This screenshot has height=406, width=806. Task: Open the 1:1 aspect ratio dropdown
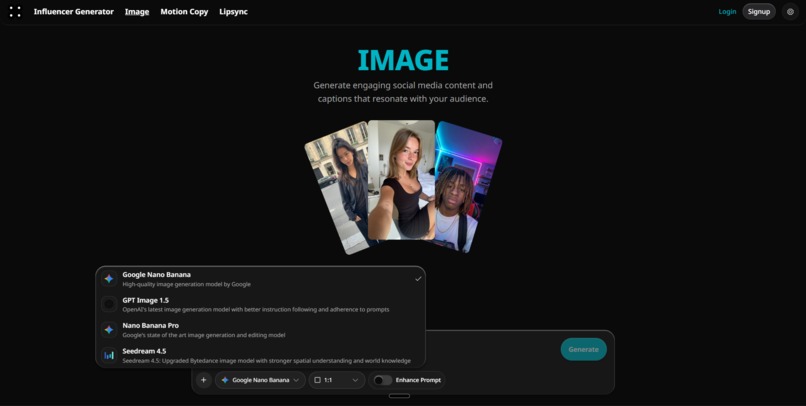coord(337,380)
